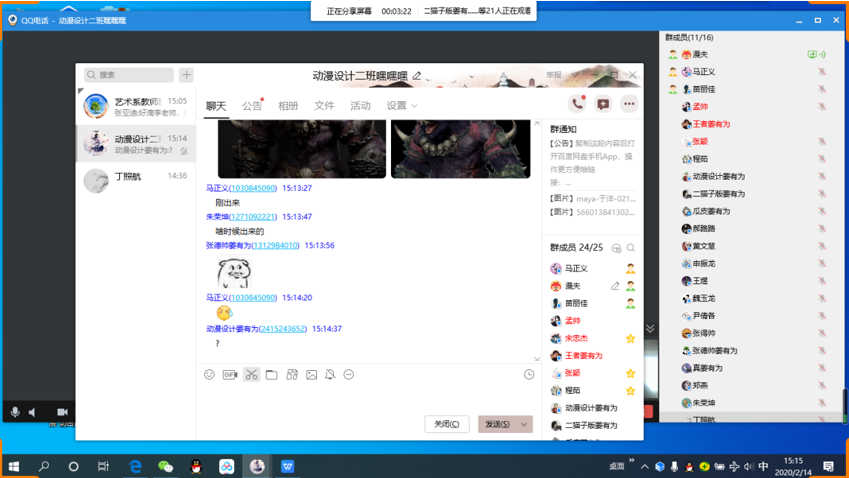849x478 pixels.
Task: Open the user ID link 1271092221
Action: click(x=253, y=217)
